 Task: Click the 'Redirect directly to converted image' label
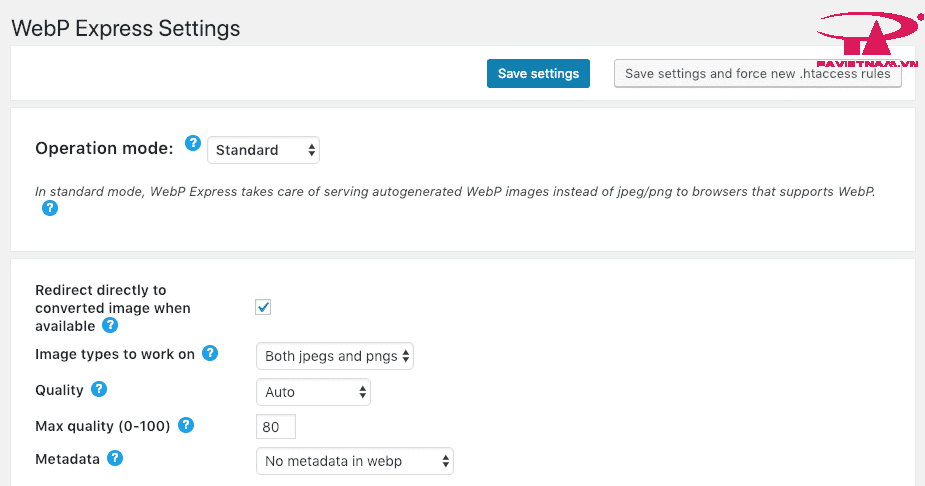113,308
